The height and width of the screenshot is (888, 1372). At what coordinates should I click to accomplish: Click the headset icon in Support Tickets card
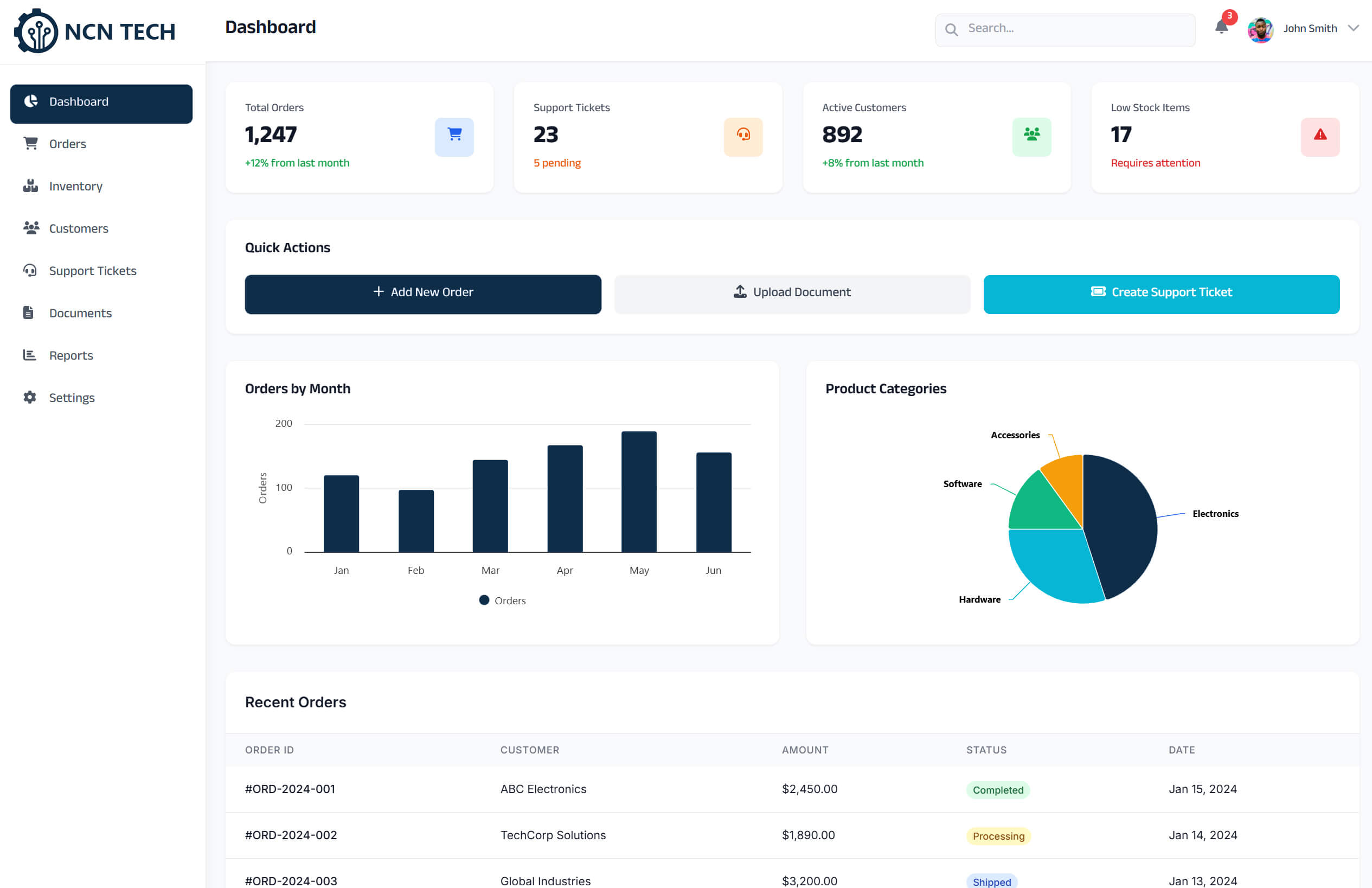click(743, 135)
